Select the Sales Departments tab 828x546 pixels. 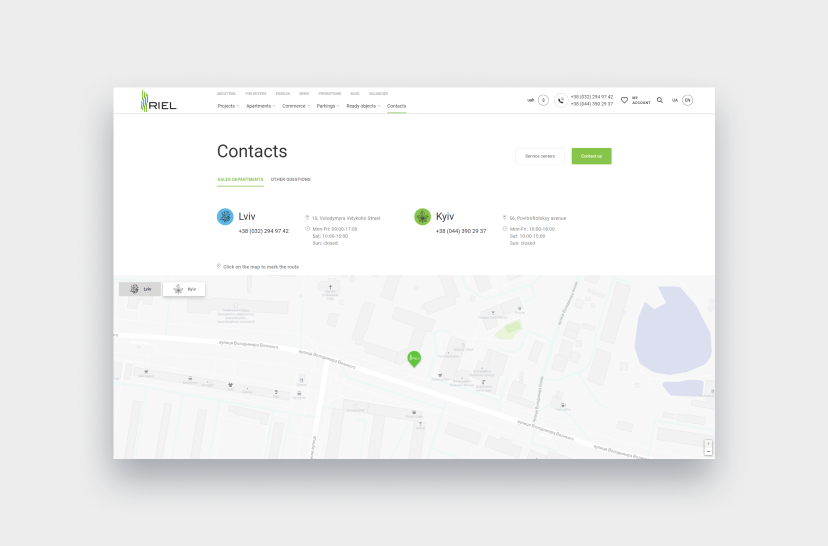(x=240, y=180)
